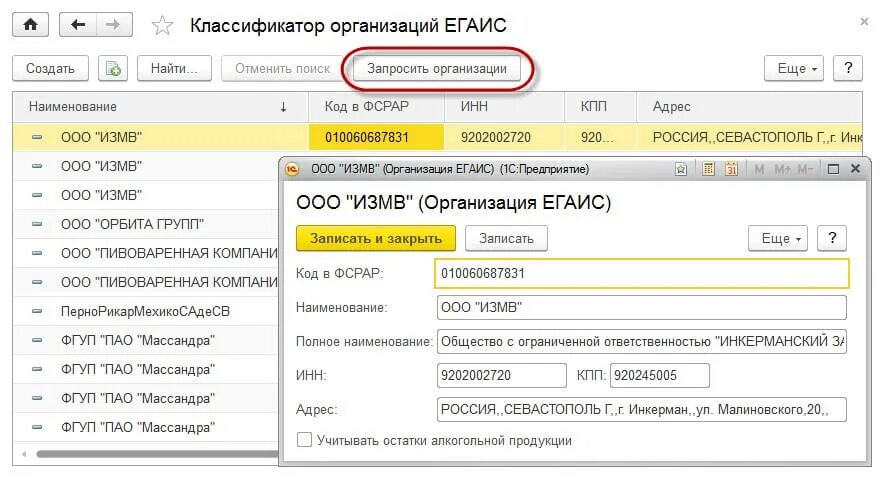The height and width of the screenshot is (478, 882).
Task: Sort by Наименование column header
Action: (160, 107)
